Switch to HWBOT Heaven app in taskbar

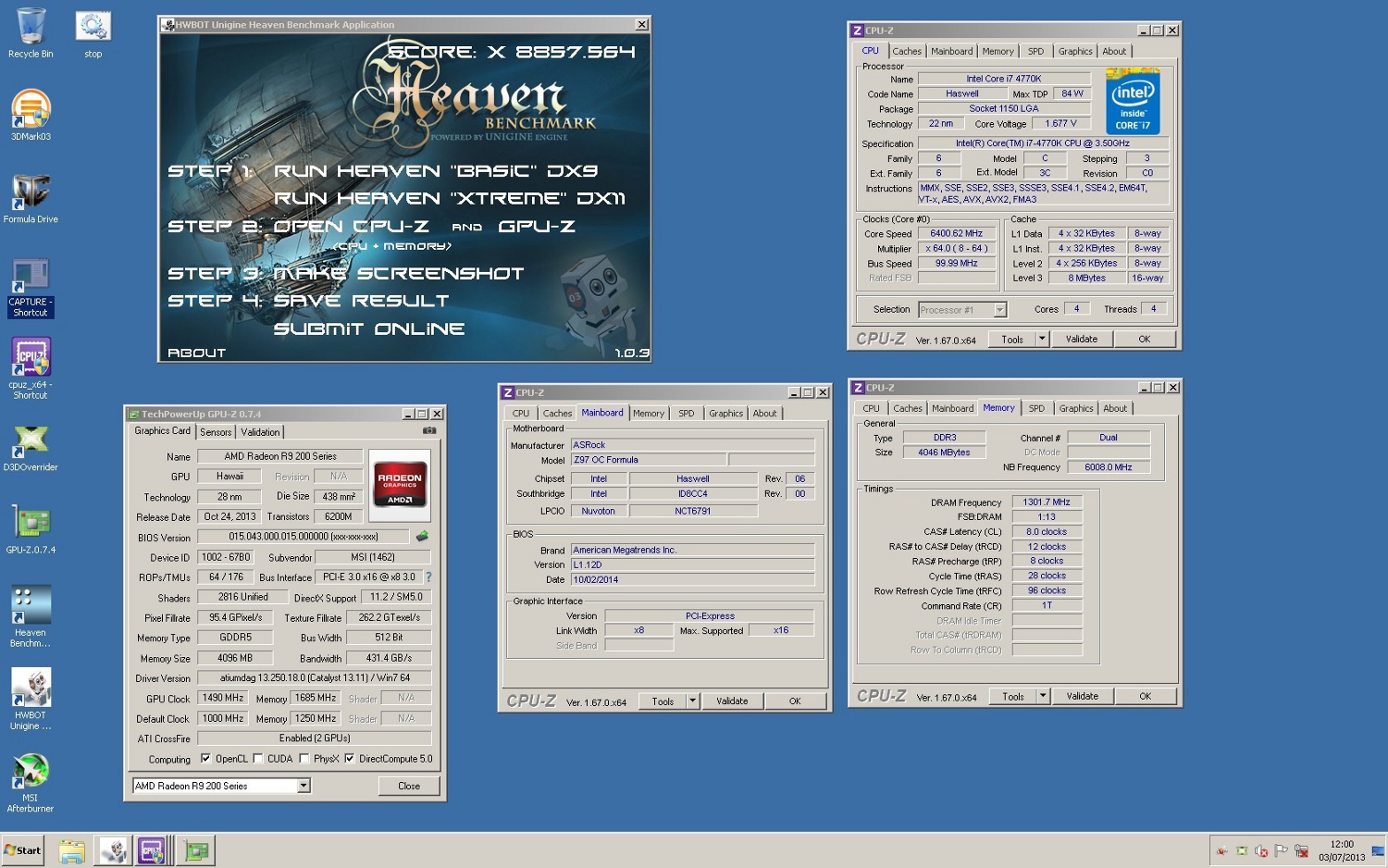[x=114, y=850]
